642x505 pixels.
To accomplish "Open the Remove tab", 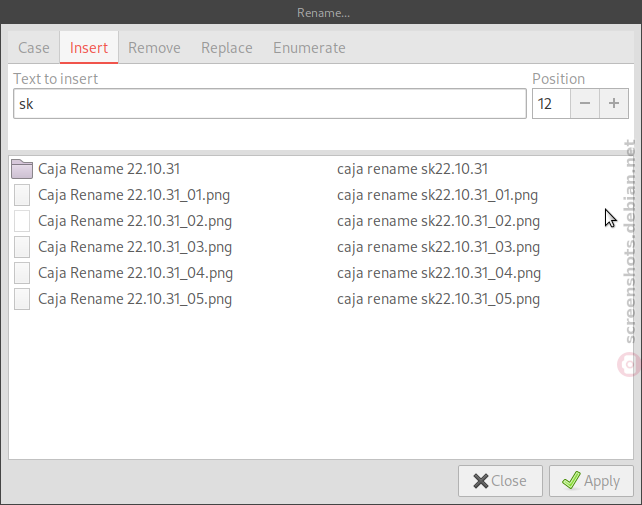I will coord(154,48).
